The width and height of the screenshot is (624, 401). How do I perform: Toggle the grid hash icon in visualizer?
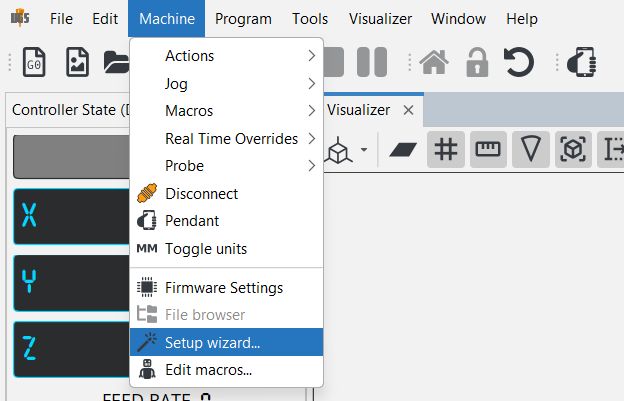[x=446, y=150]
